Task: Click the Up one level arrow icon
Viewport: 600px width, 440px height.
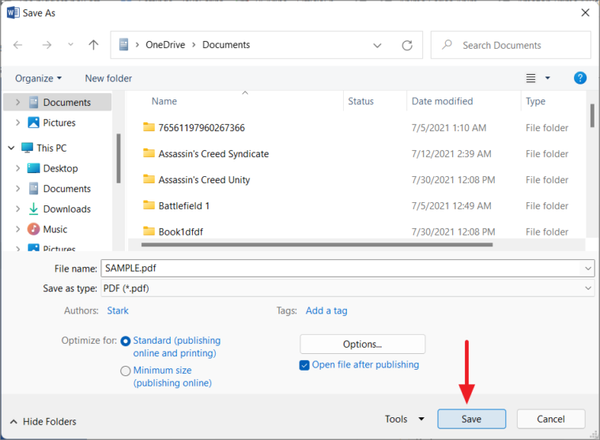Action: [93, 45]
